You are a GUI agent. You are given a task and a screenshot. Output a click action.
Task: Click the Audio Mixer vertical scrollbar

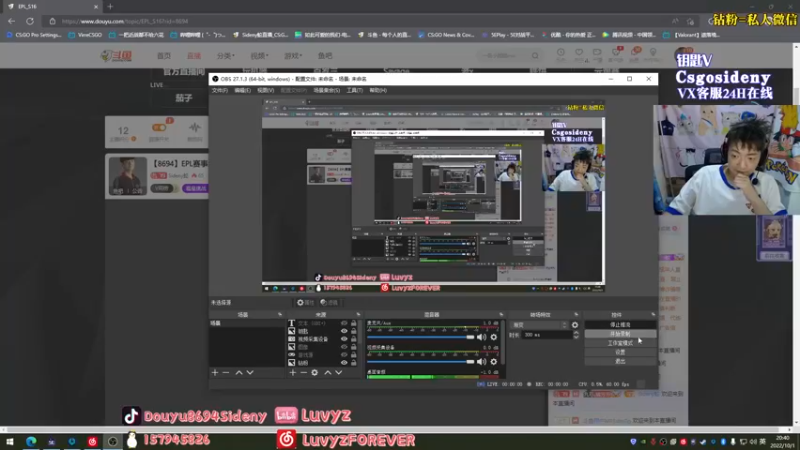click(x=503, y=342)
